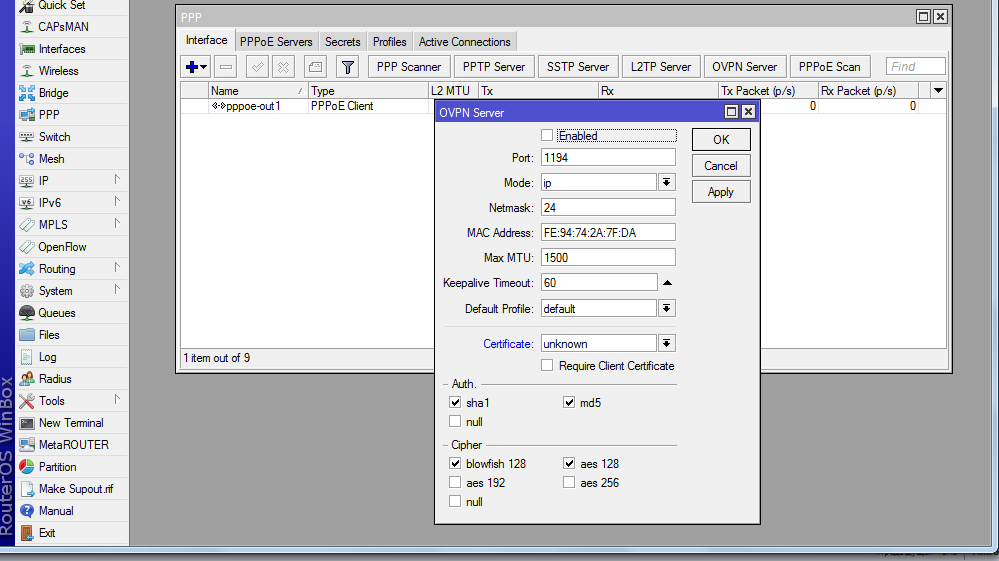Image resolution: width=999 pixels, height=561 pixels.
Task: Switch to the Secrets tab
Action: click(x=342, y=42)
